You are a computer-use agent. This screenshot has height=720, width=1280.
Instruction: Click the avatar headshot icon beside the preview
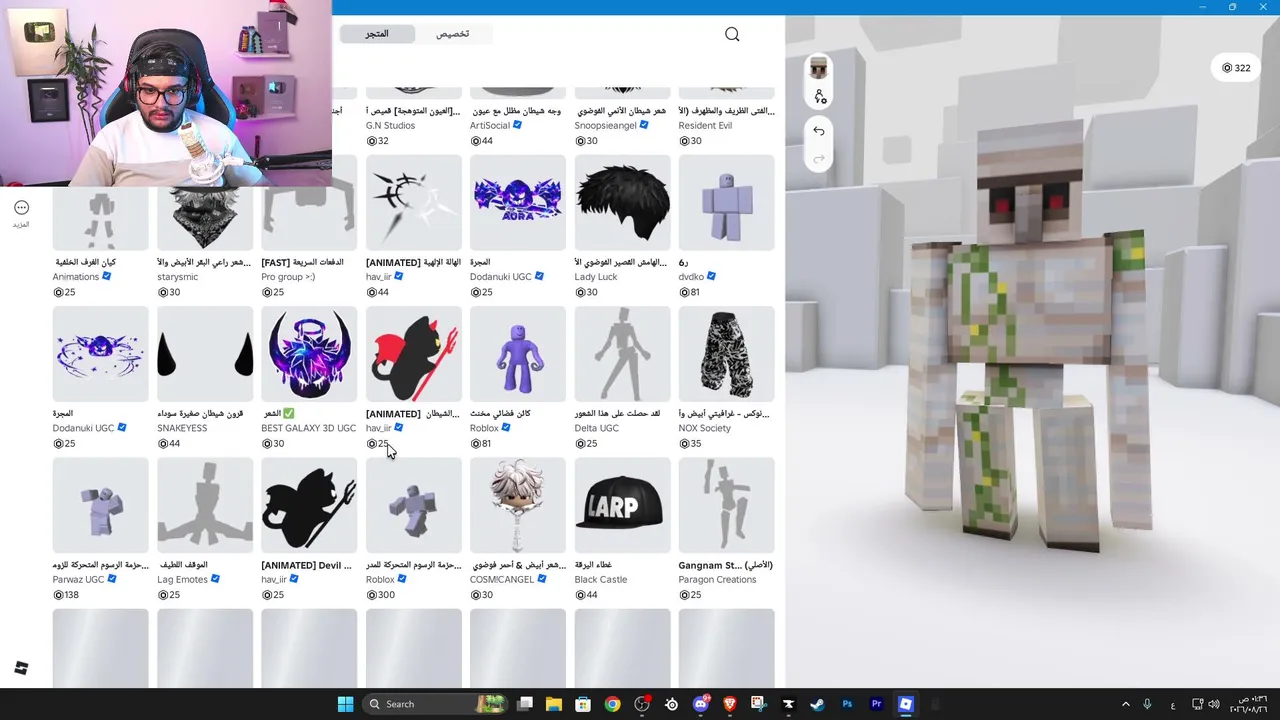click(819, 69)
